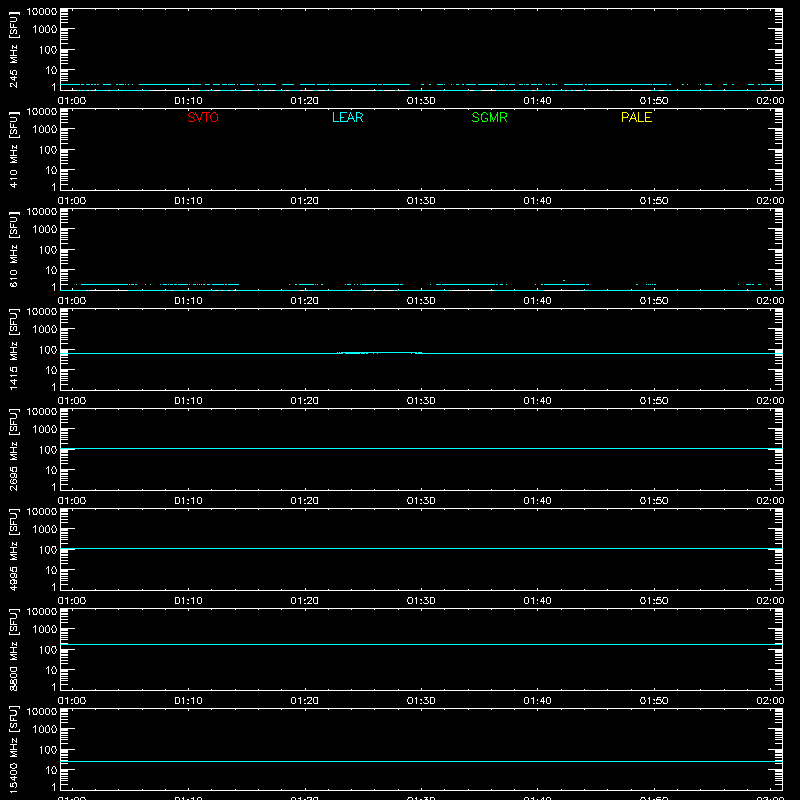Click the 10000 tick label of 245 MHz panel
Viewport: 800px width, 800px height.
tap(42, 12)
